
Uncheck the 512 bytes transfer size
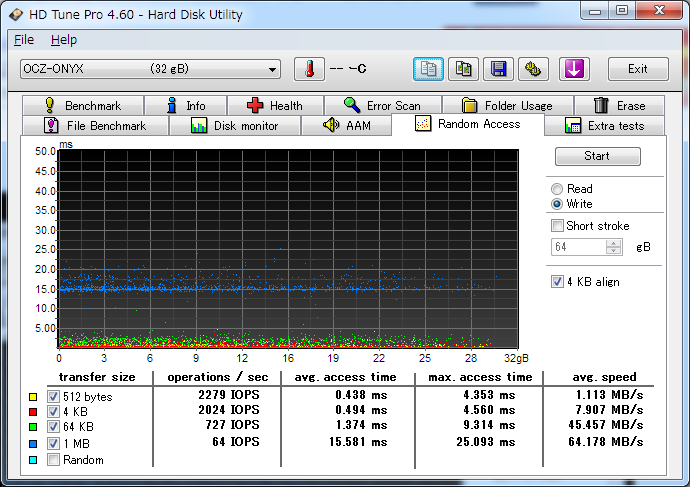53,396
